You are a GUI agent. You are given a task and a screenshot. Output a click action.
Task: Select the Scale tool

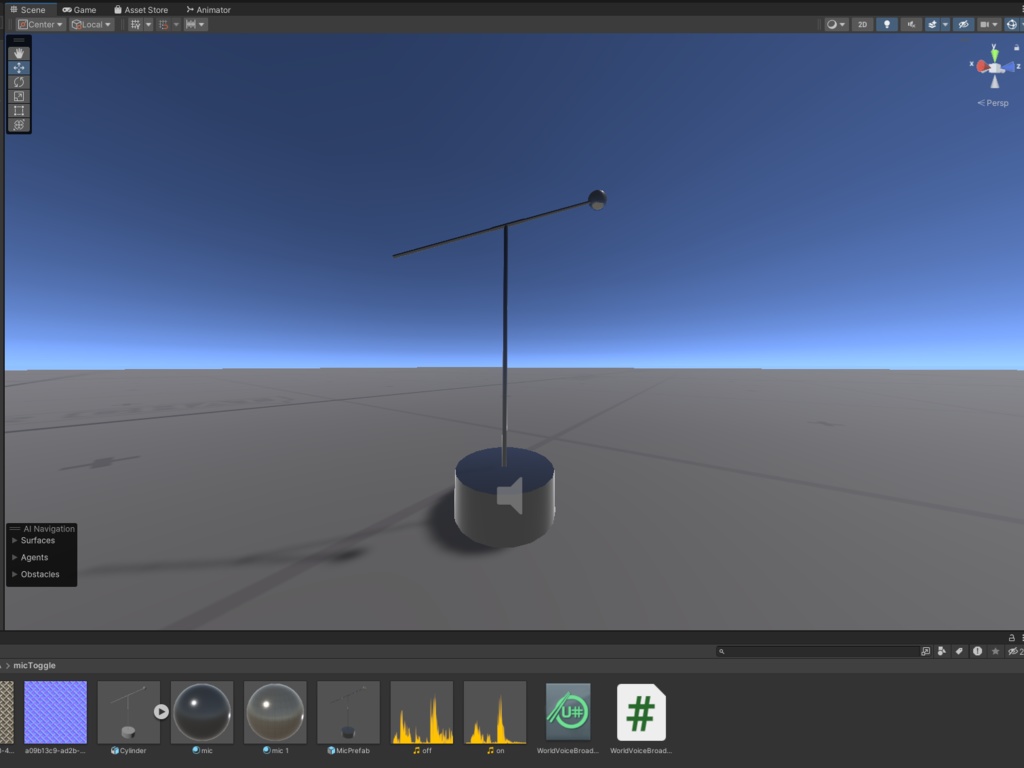pos(18,96)
